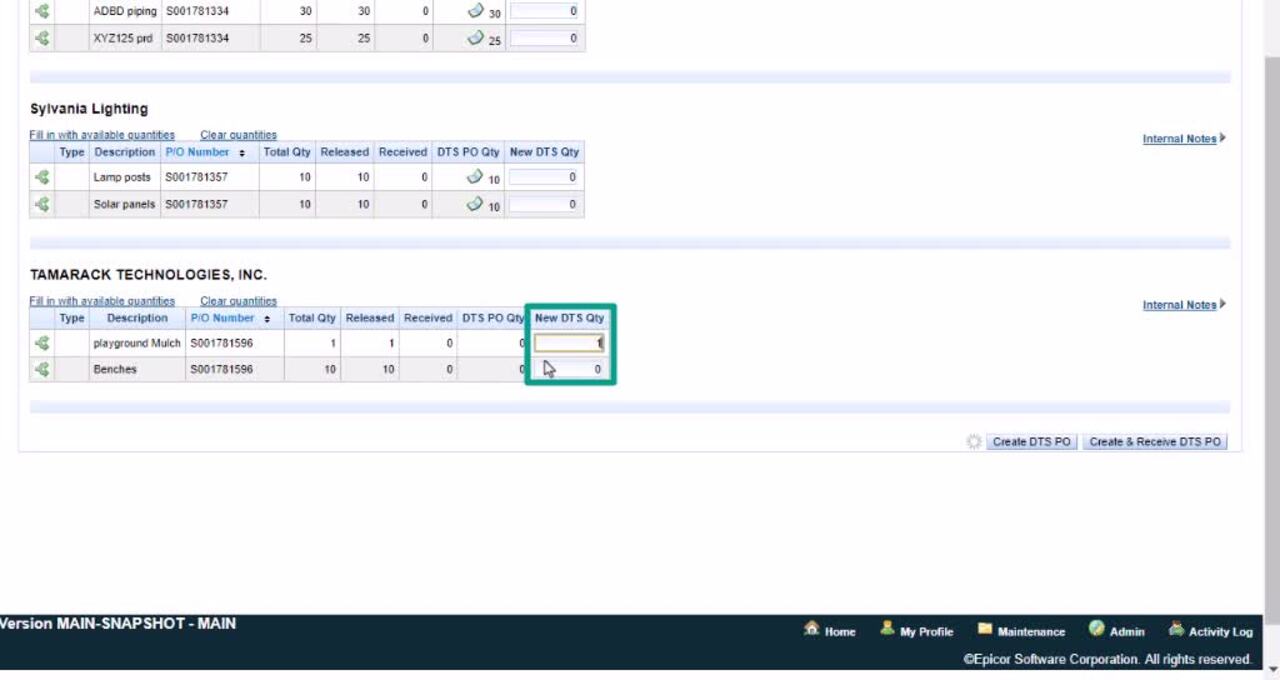Select the TAMARACK TECHNOLOGIES, INC. heading
The width and height of the screenshot is (1280, 680).
point(148,275)
